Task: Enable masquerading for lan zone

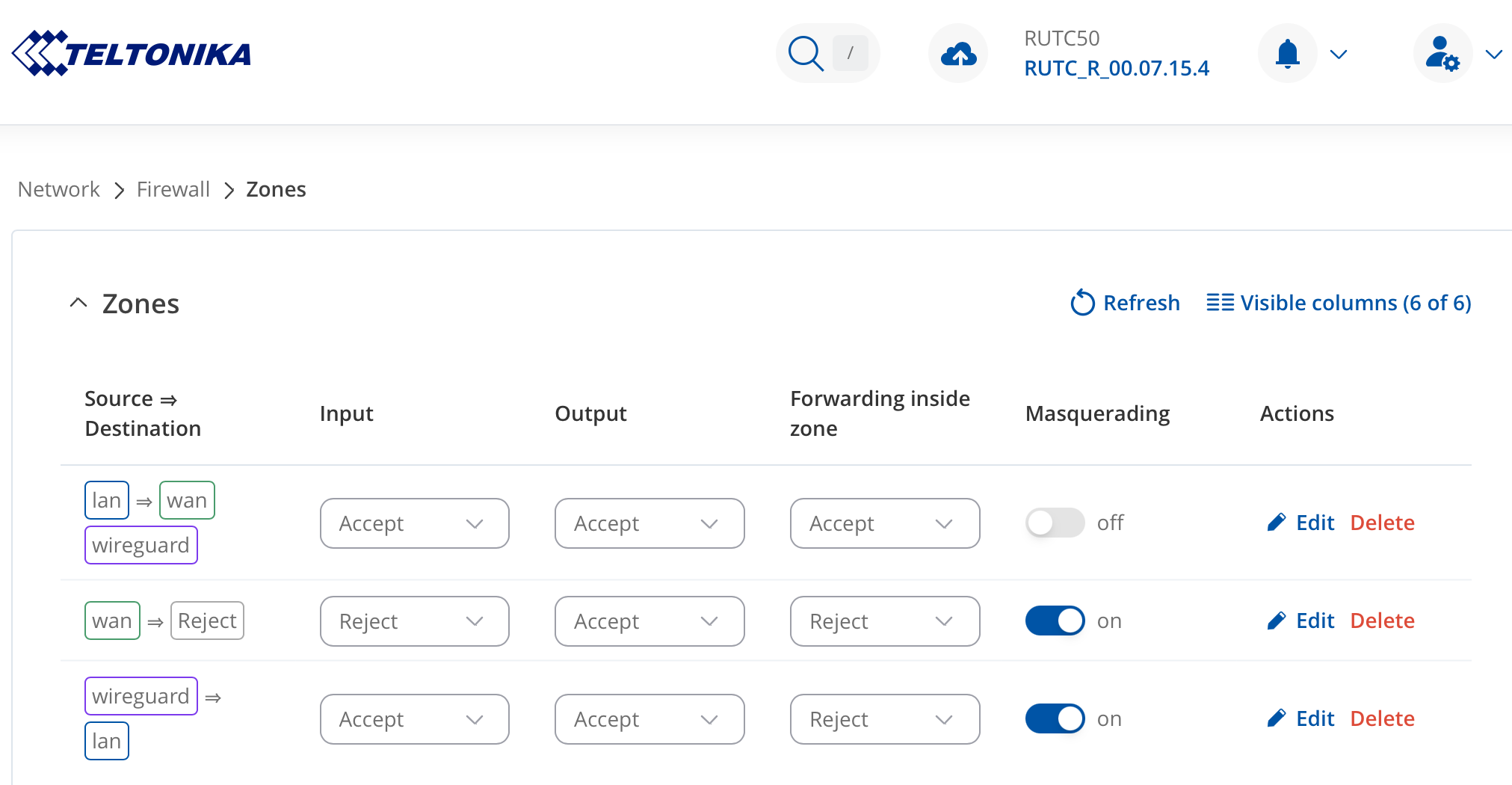Action: pos(1055,523)
